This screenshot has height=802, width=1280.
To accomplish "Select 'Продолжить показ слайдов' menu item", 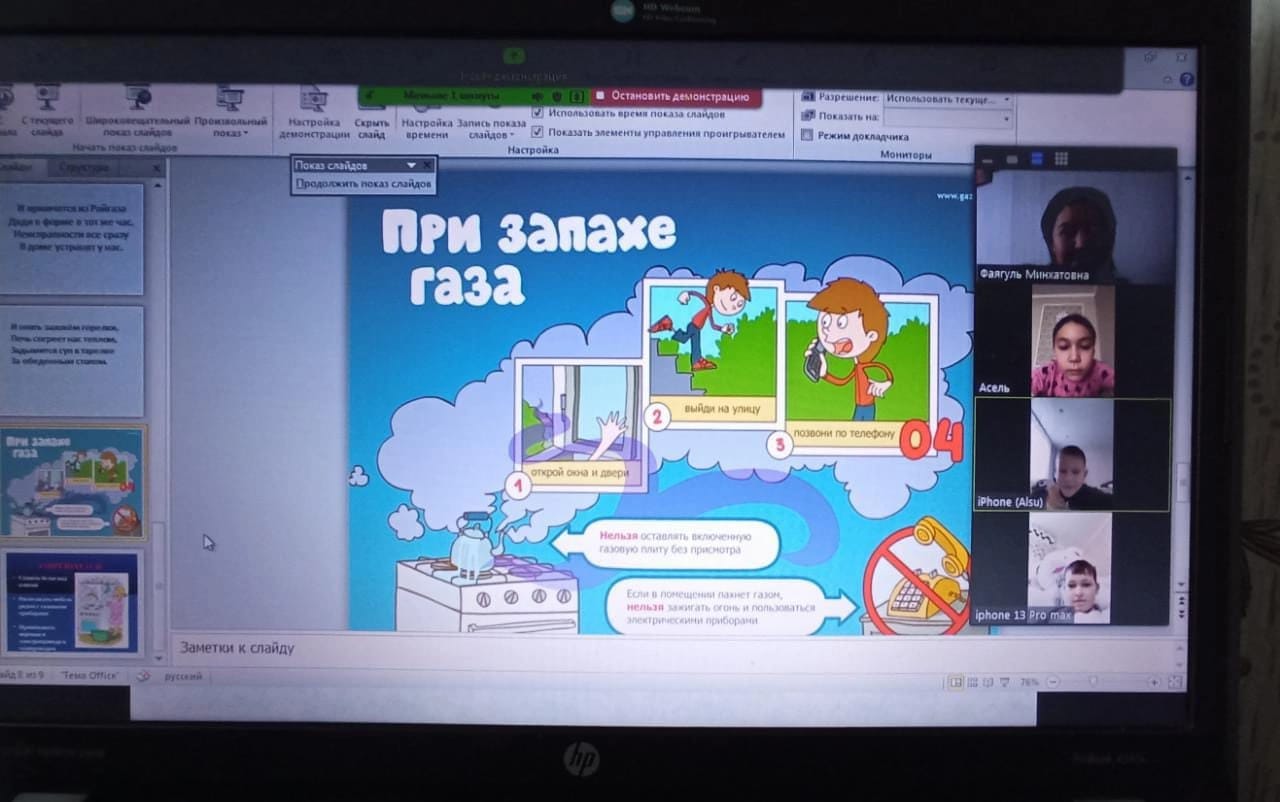I will click(x=364, y=184).
